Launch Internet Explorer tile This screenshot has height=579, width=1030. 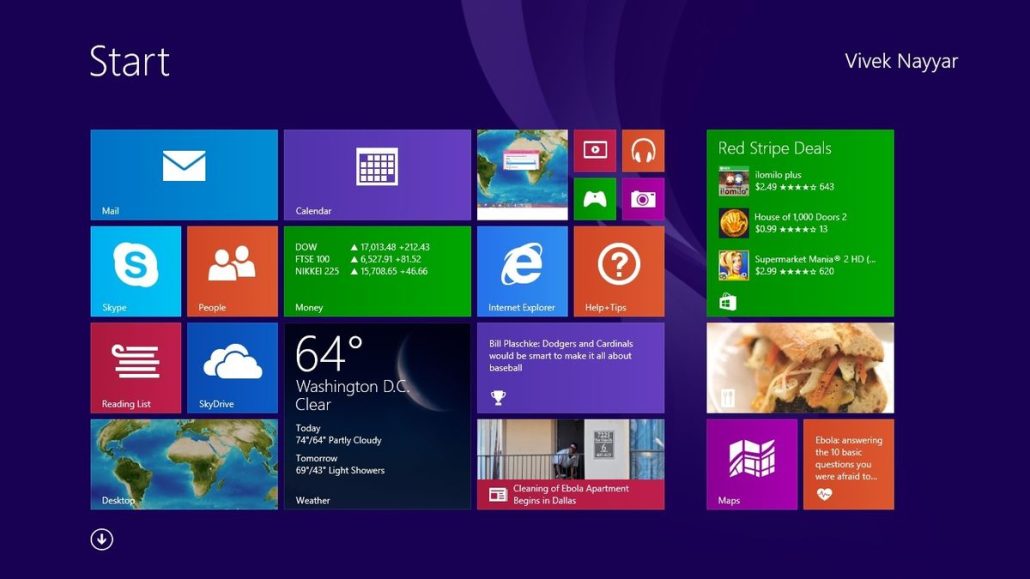tap(522, 271)
